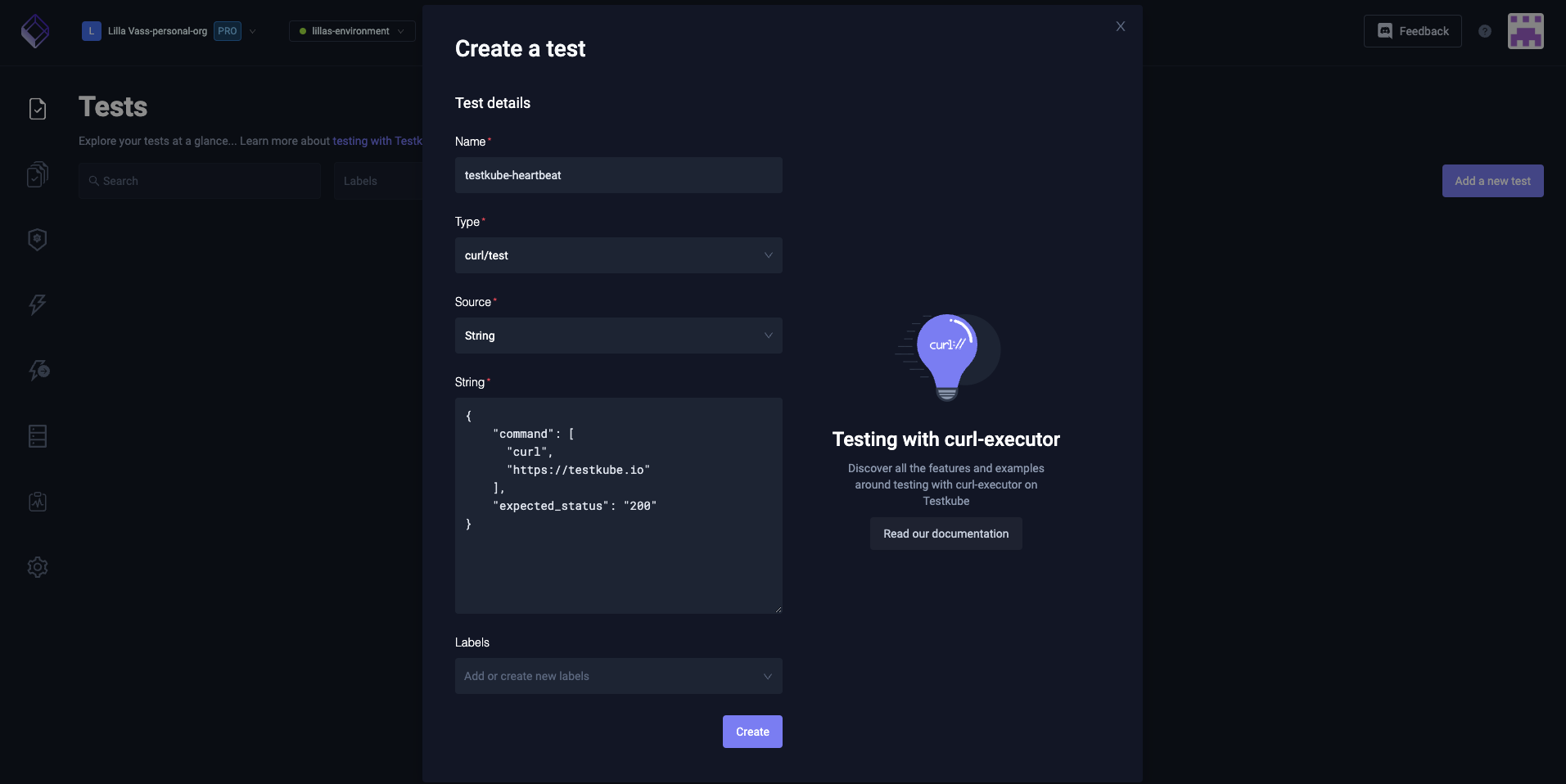The height and width of the screenshot is (784, 1566).
Task: Open the 'Add or create new labels' field
Action: (618, 676)
